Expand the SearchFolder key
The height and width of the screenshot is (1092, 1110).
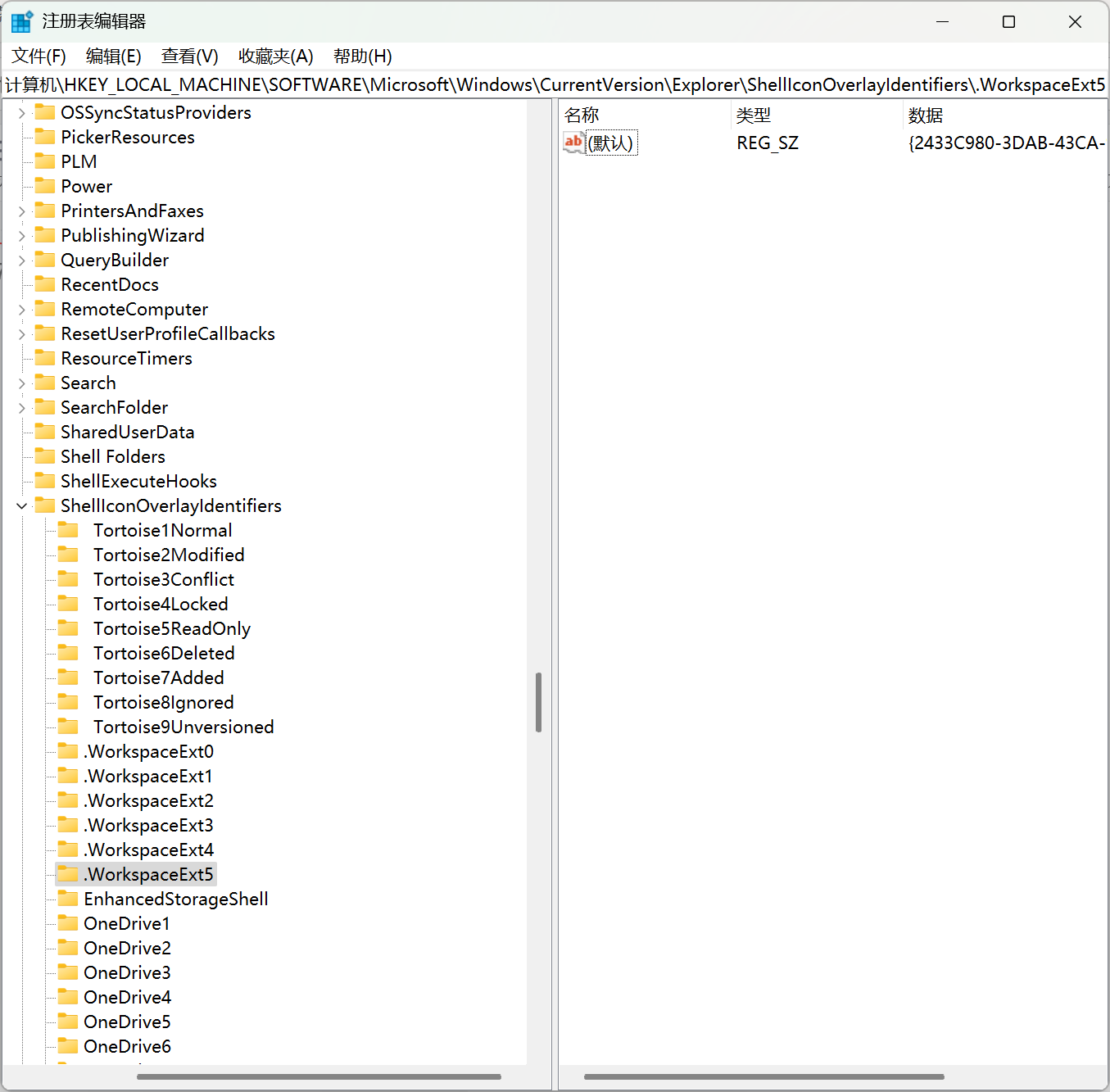[x=22, y=408]
